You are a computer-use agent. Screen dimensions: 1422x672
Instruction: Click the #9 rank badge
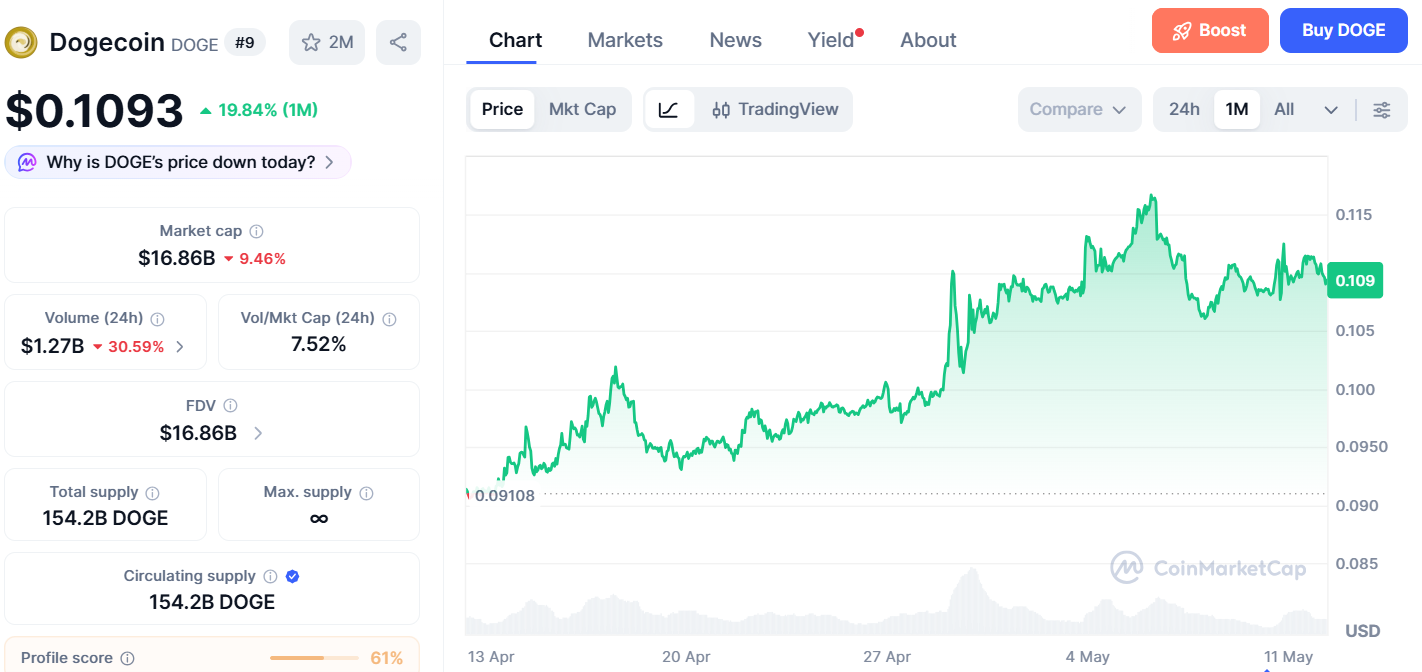coord(244,42)
